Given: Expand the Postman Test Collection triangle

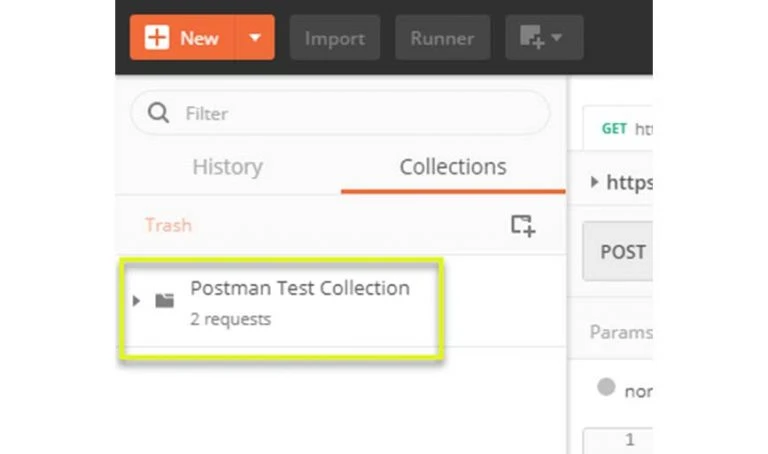Looking at the screenshot, I should 137,300.
